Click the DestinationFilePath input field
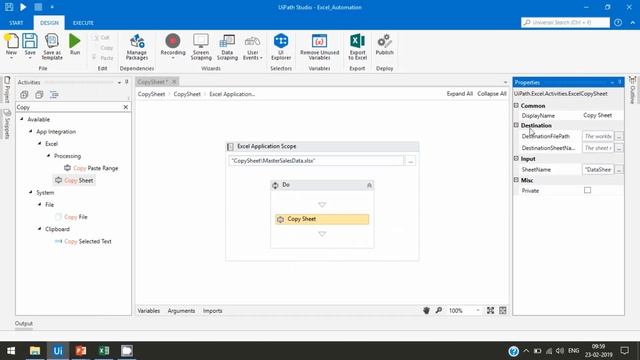The image size is (640, 360). tap(598, 136)
